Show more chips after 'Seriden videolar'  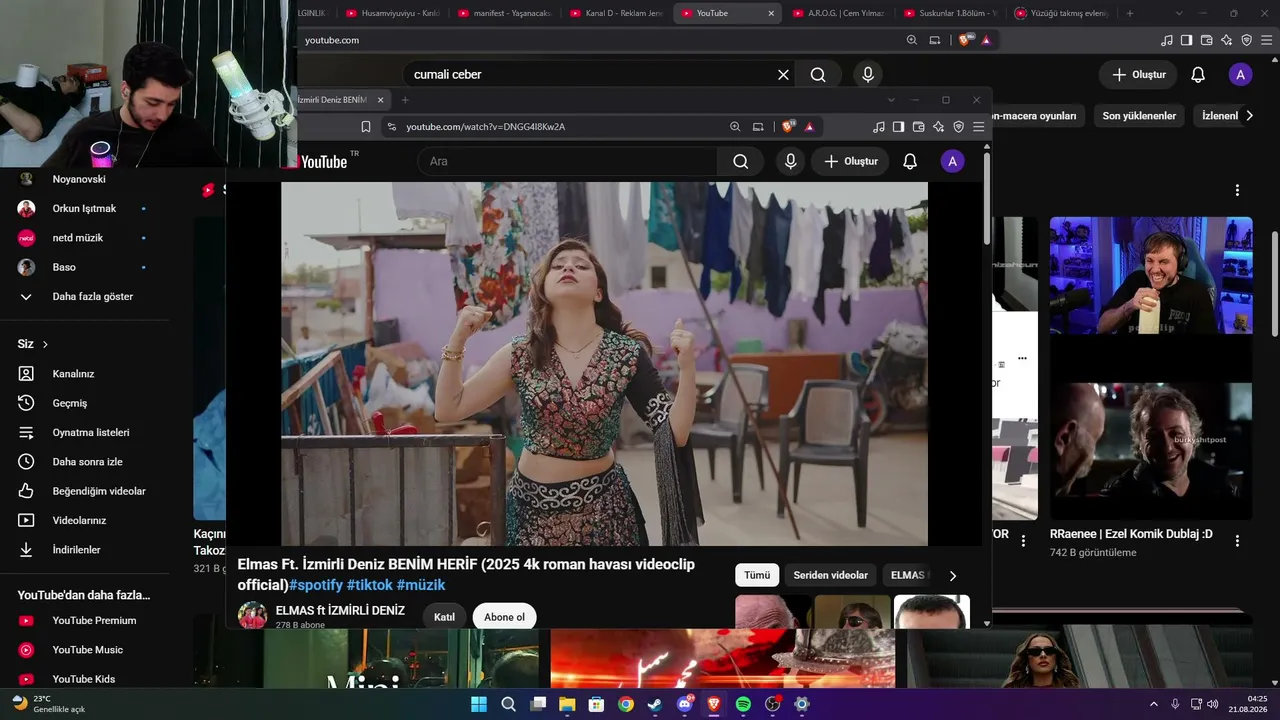click(x=952, y=576)
